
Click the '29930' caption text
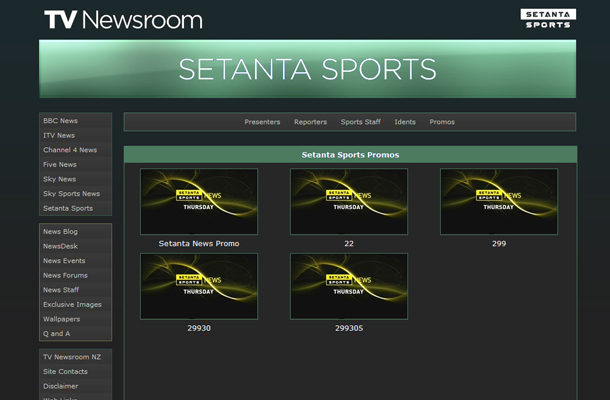click(199, 328)
